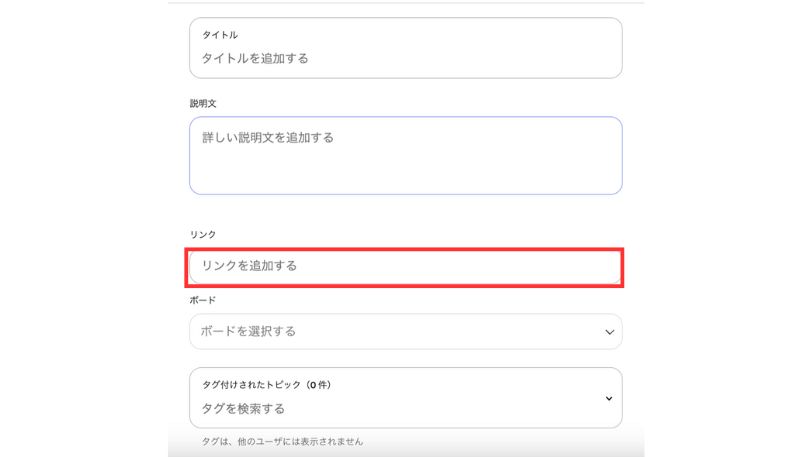812x457 pixels.
Task: Click the small arrow in the tagged topics box
Action: pyautogui.click(x=609, y=398)
